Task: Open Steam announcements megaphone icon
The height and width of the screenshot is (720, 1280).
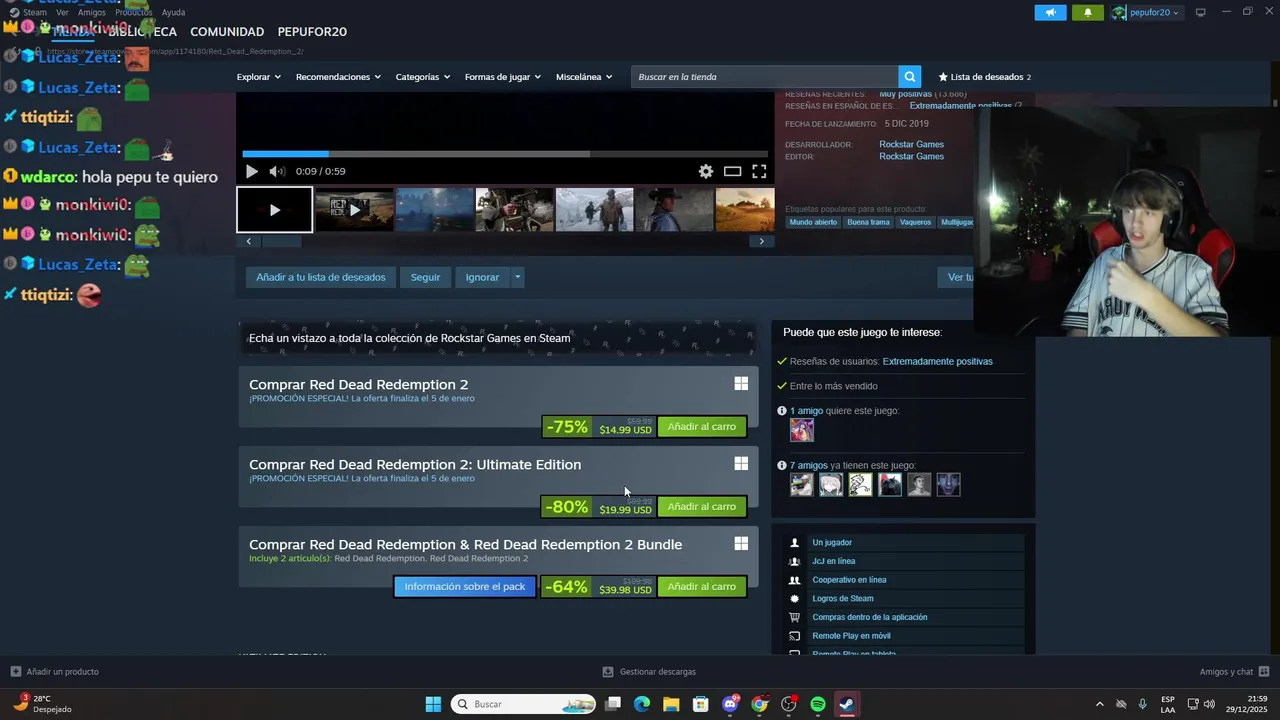Action: [1050, 12]
